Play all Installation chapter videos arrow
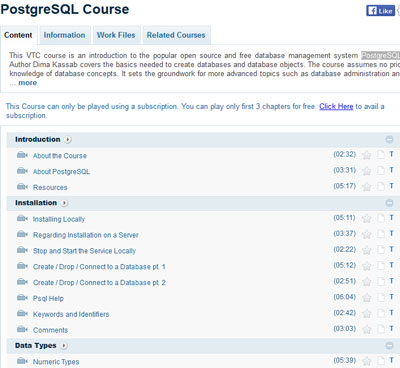This screenshot has height=368, width=400. [x=65, y=203]
